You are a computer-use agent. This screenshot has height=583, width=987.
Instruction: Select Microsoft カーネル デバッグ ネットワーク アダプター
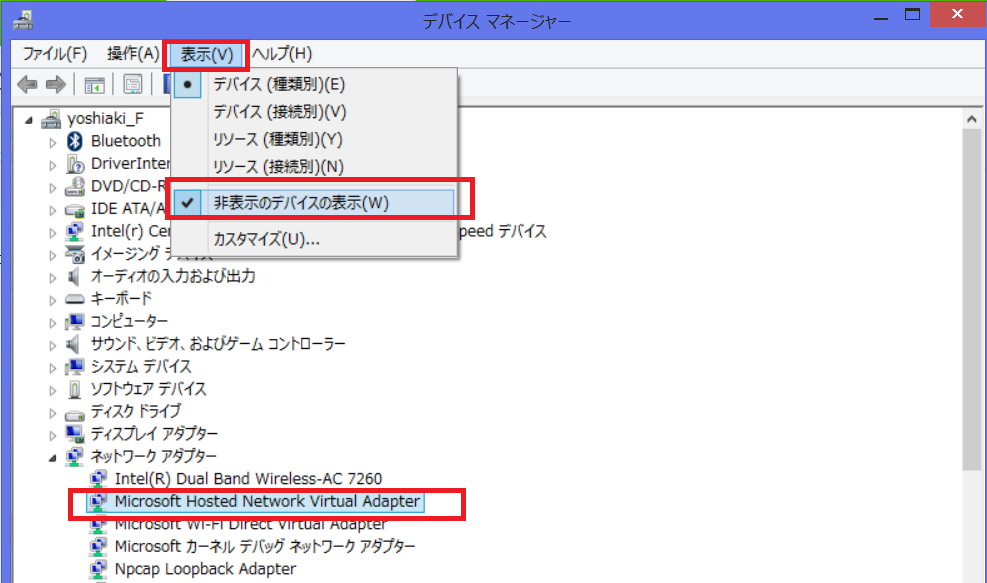click(265, 546)
